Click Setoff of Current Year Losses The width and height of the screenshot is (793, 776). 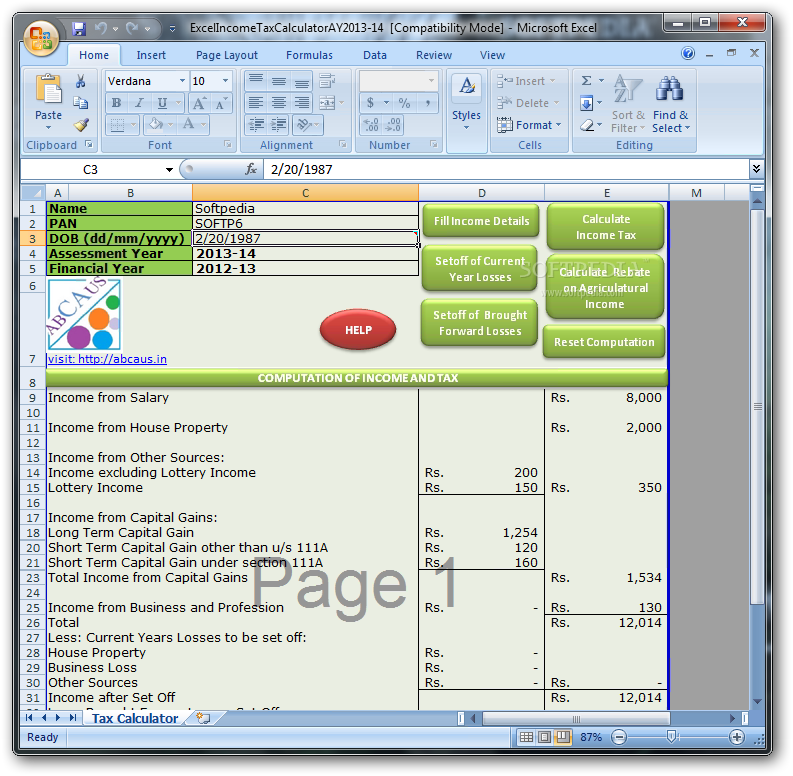(x=479, y=269)
